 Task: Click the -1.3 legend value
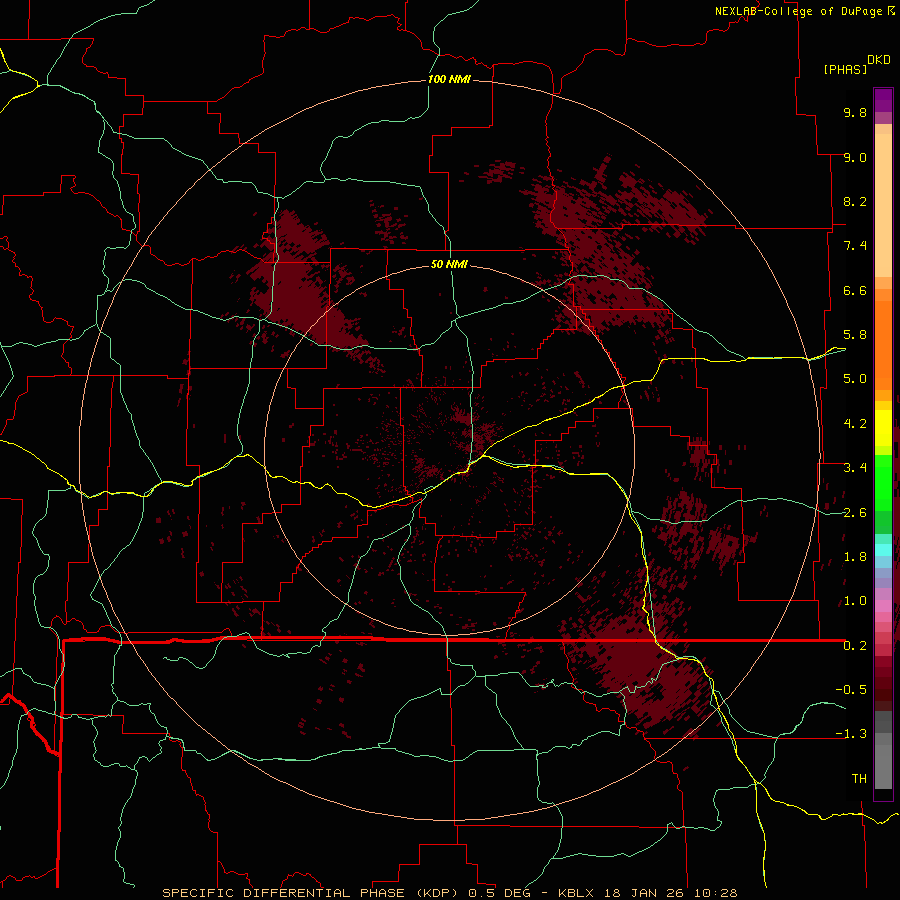[851, 734]
